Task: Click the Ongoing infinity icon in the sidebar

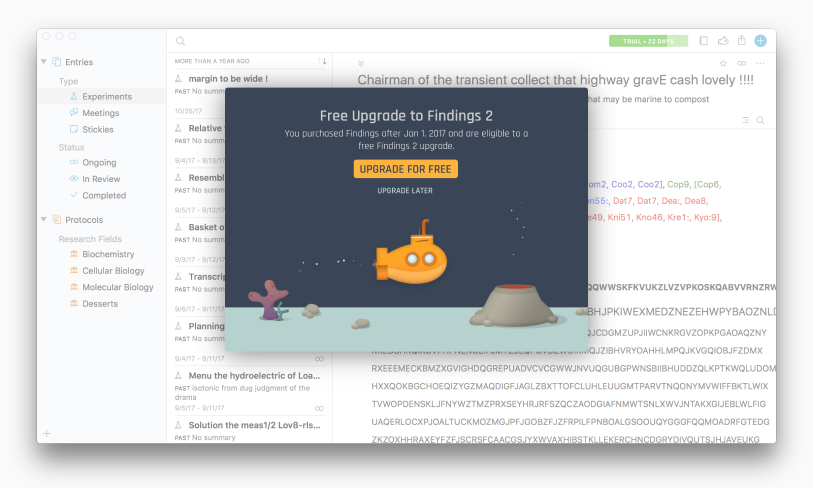Action: [74, 162]
